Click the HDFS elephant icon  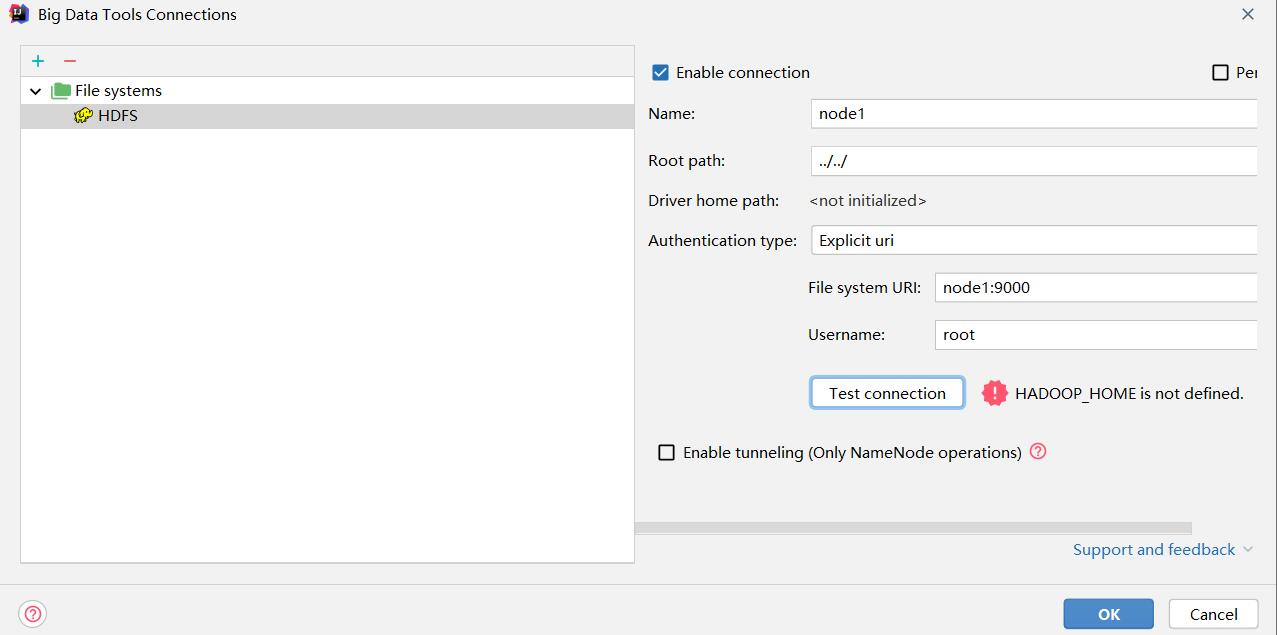tap(84, 116)
